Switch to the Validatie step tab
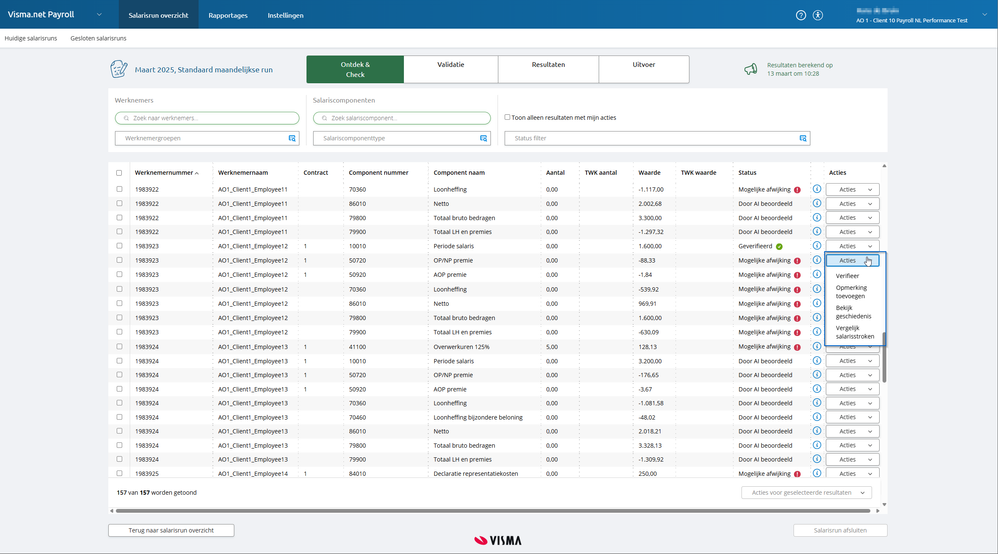This screenshot has height=554, width=998. coord(451,69)
